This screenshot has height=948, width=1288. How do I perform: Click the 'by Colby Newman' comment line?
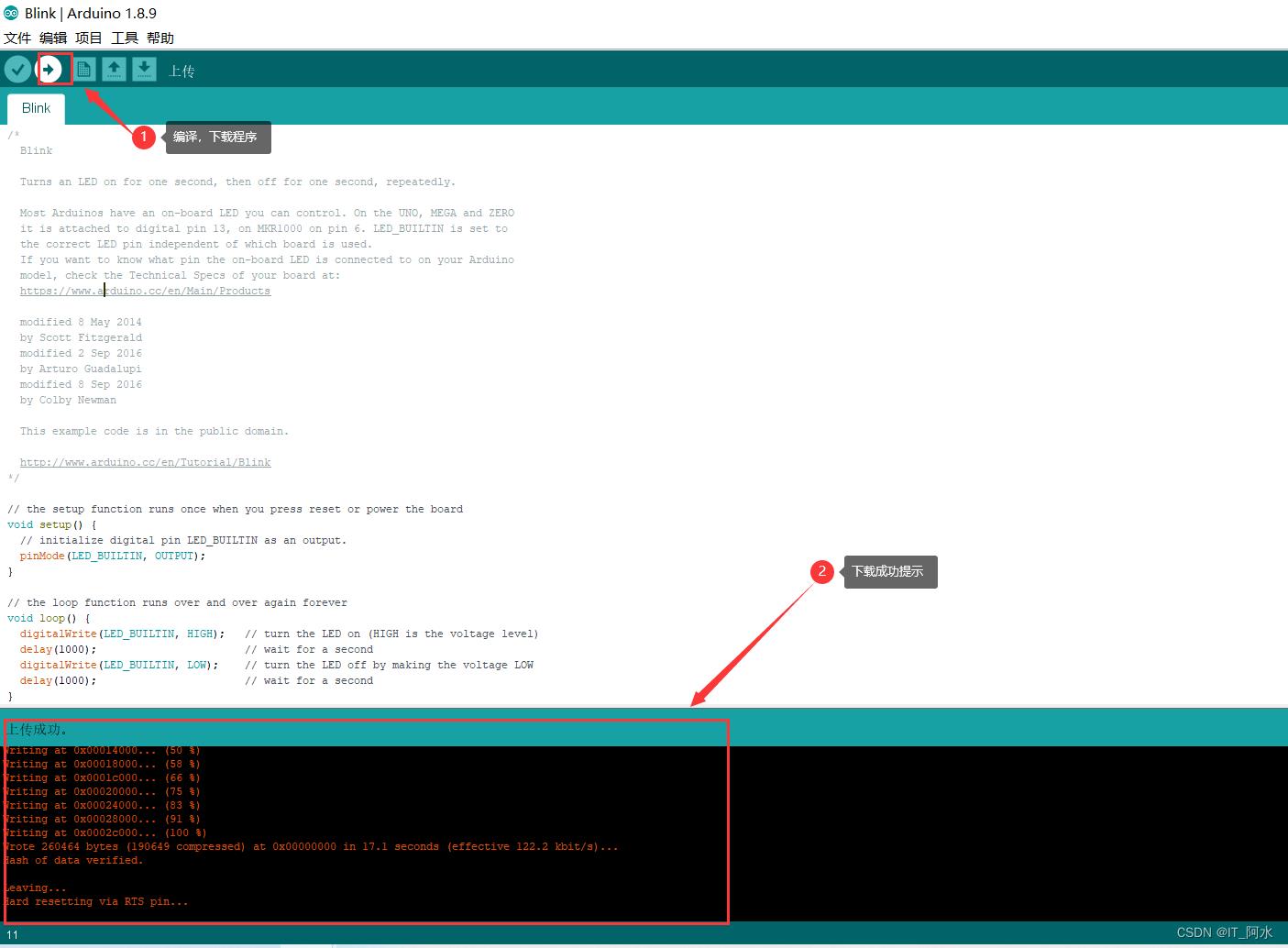point(68,400)
